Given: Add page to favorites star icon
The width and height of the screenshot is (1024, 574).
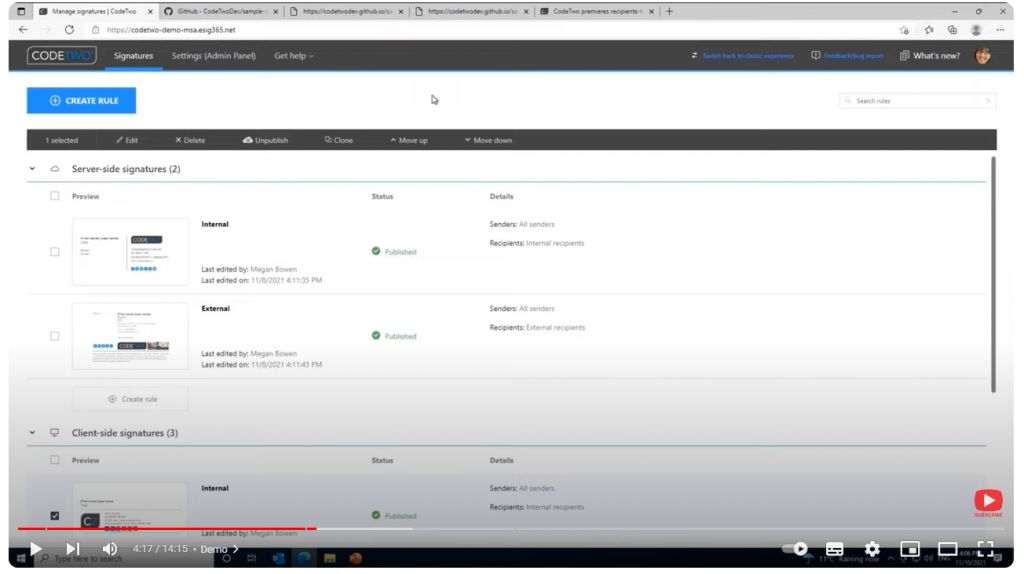Looking at the screenshot, I should click(x=904, y=30).
